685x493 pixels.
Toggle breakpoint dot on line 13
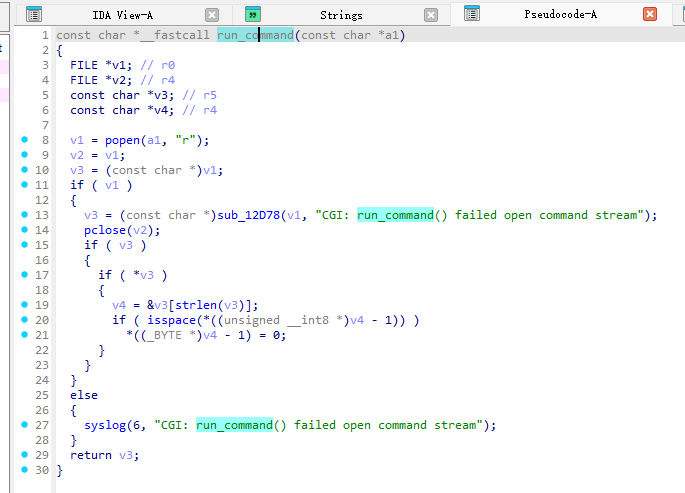(24, 215)
